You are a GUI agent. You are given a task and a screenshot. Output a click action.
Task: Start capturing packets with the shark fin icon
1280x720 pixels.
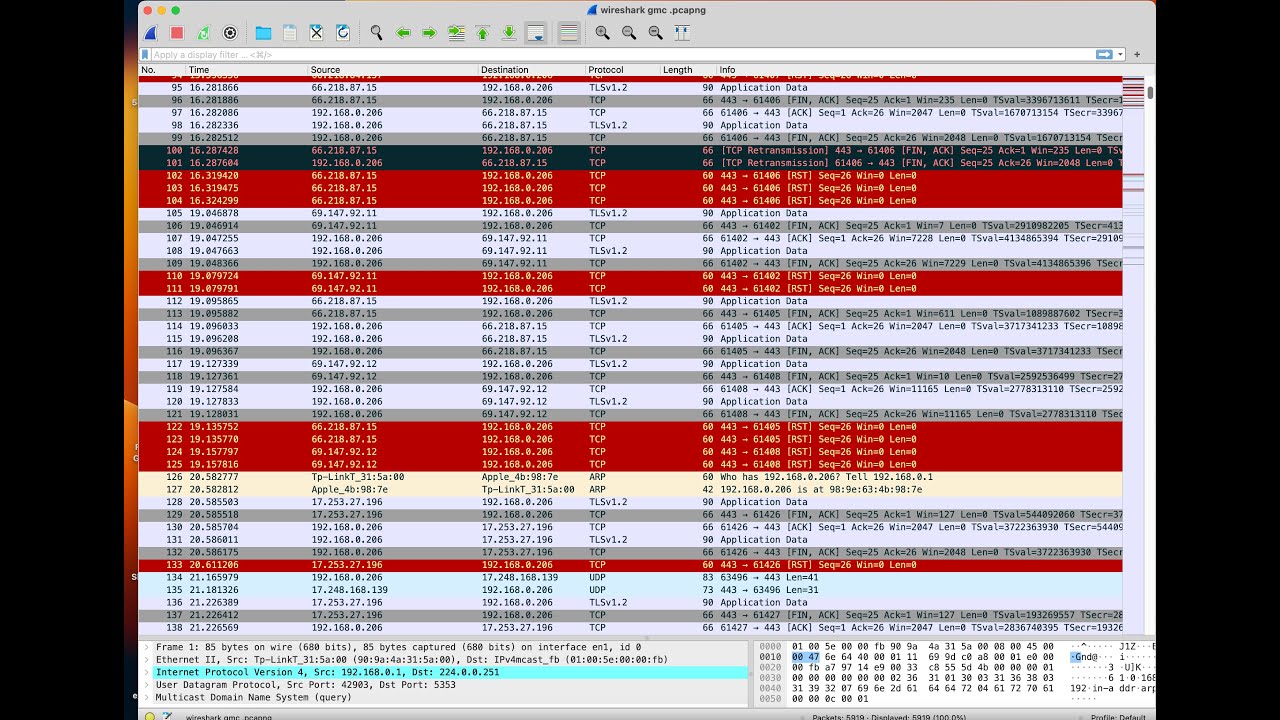pos(151,33)
